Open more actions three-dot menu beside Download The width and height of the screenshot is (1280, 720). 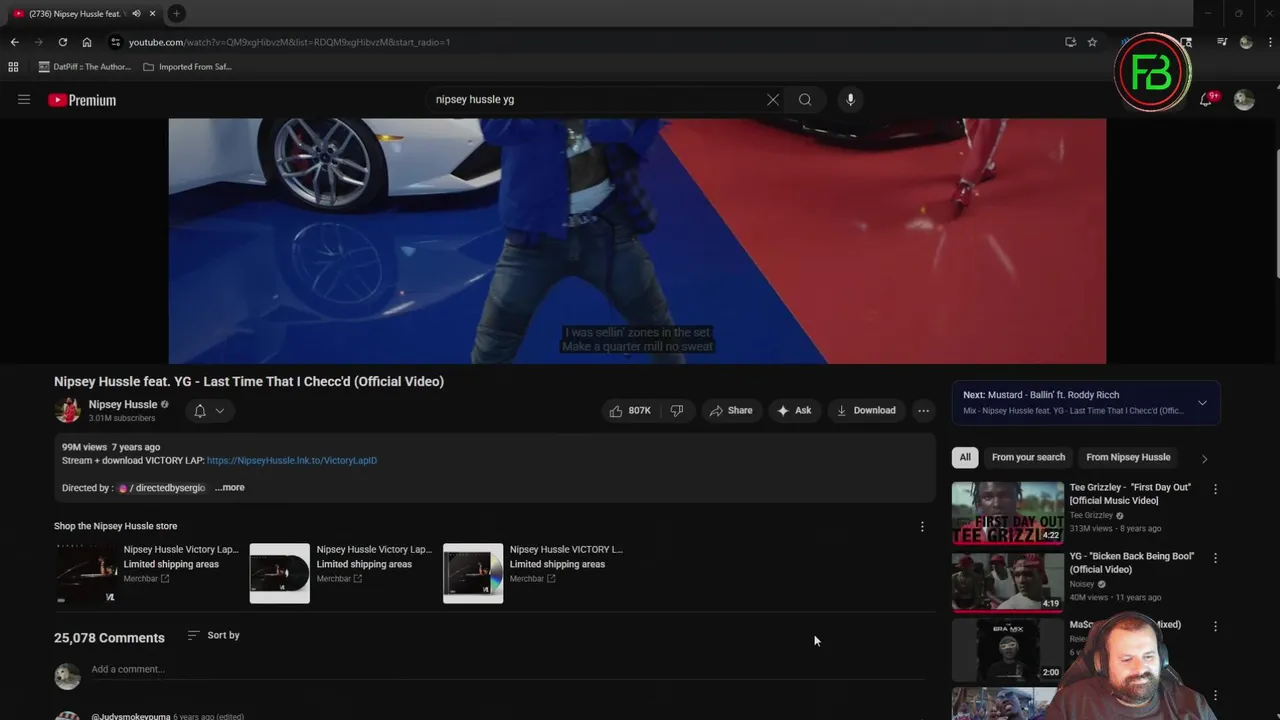923,410
